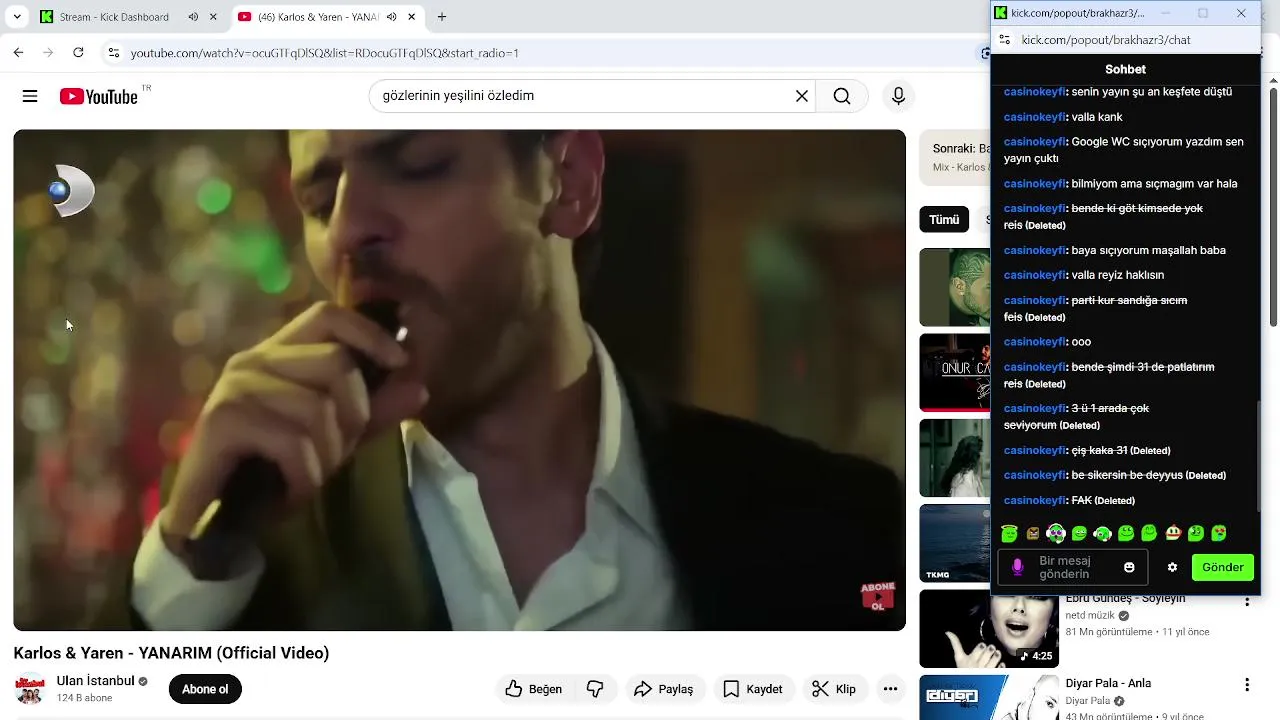
Task: Subscribe using the Abone ol button
Action: pyautogui.click(x=205, y=689)
